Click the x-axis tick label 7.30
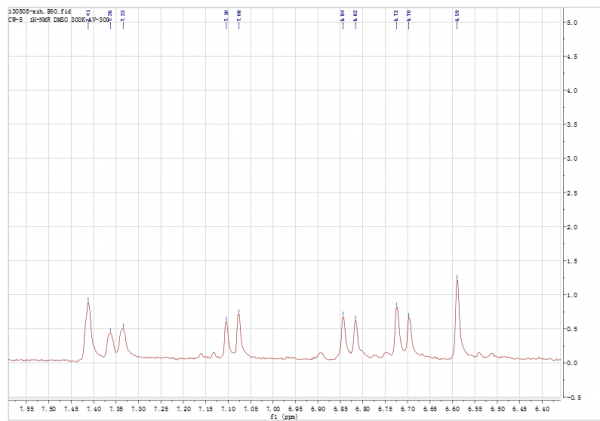 pos(139,409)
